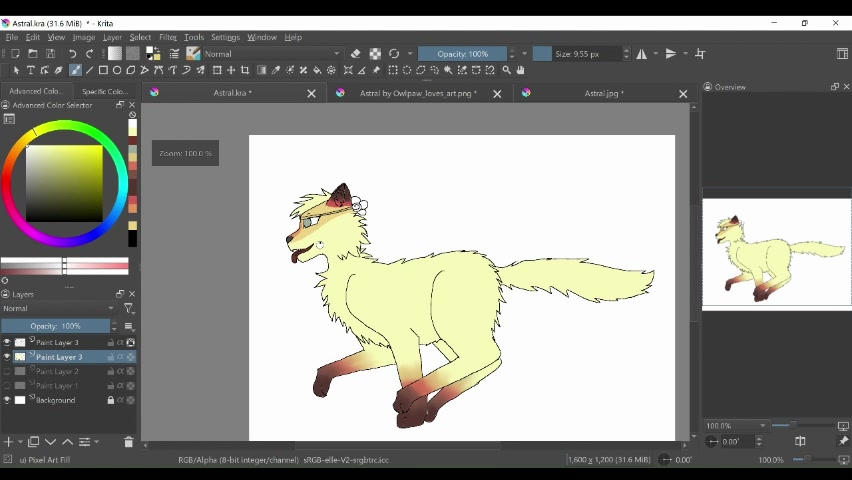Toggle wrap around mode

click(x=700, y=53)
